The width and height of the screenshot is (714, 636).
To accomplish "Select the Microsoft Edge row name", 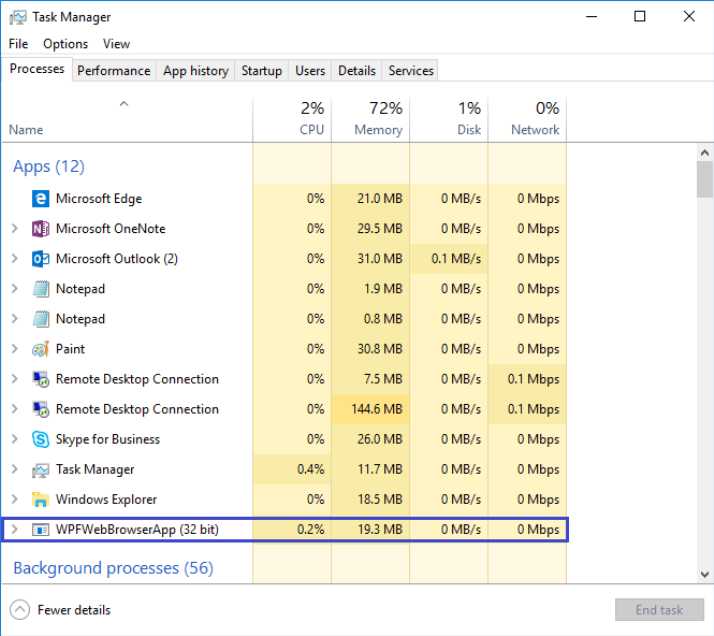I will point(99,198).
